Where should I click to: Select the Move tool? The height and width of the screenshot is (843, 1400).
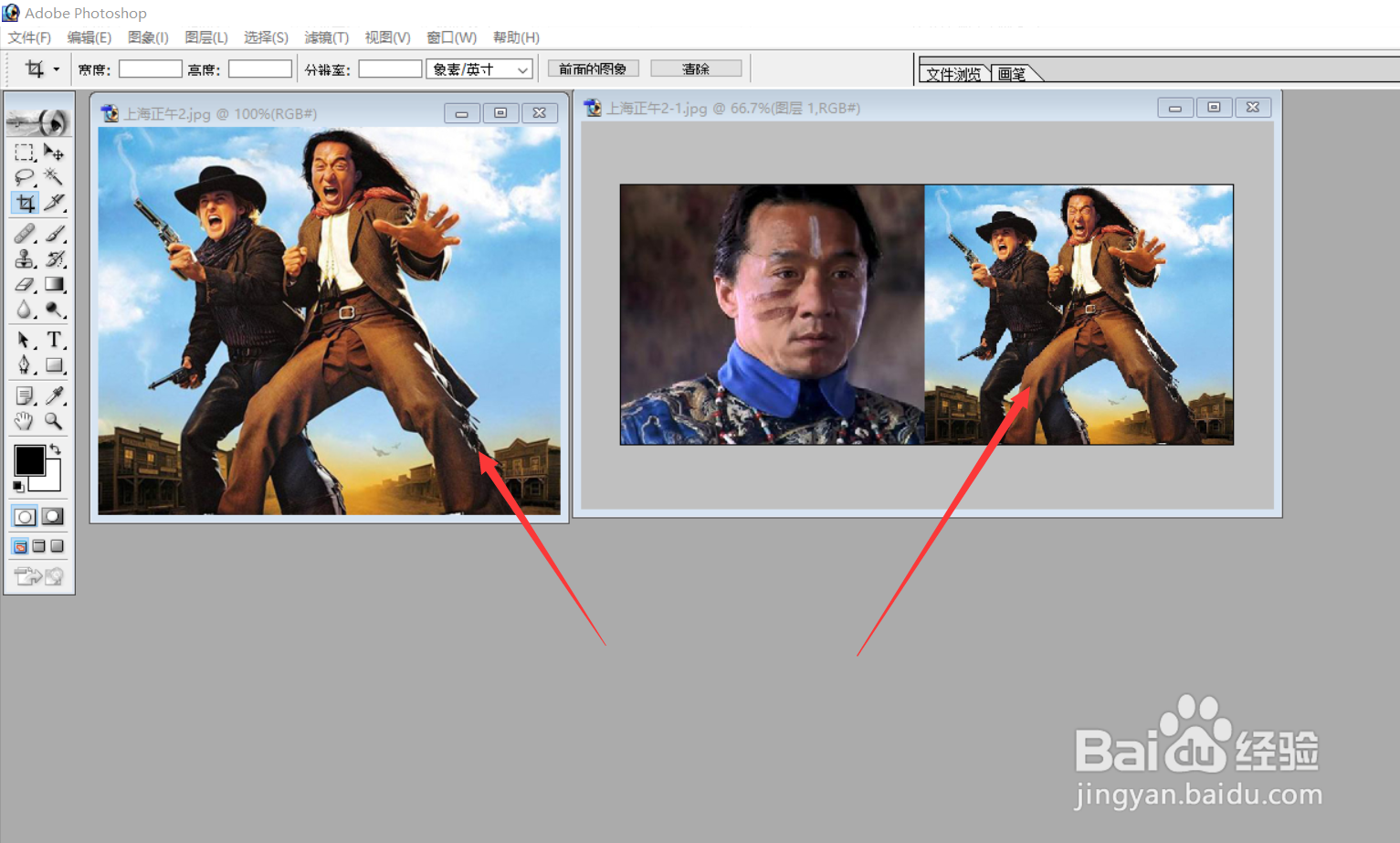pos(54,153)
